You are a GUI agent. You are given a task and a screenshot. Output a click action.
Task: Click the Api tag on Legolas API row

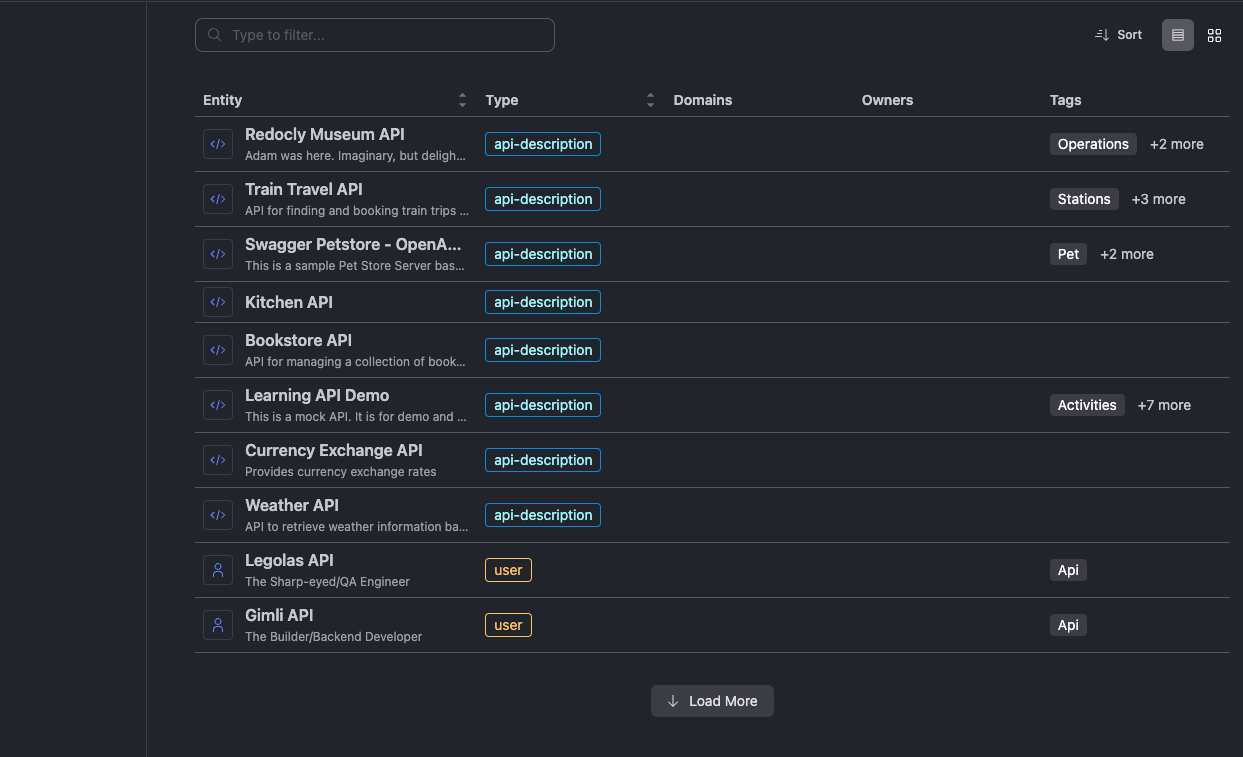1068,570
